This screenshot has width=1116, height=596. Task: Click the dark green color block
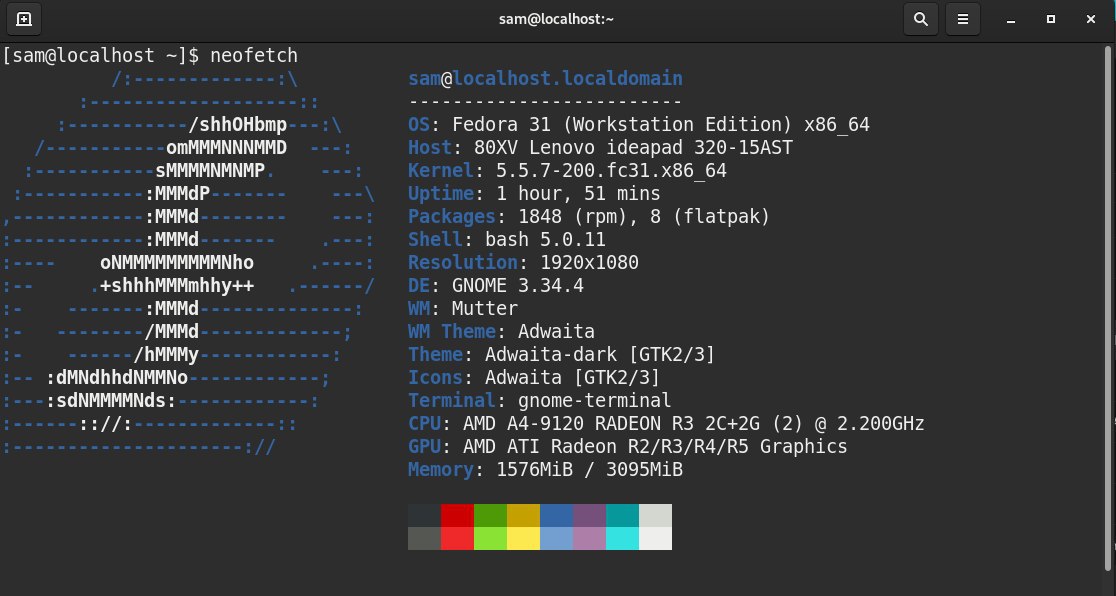[x=490, y=515]
